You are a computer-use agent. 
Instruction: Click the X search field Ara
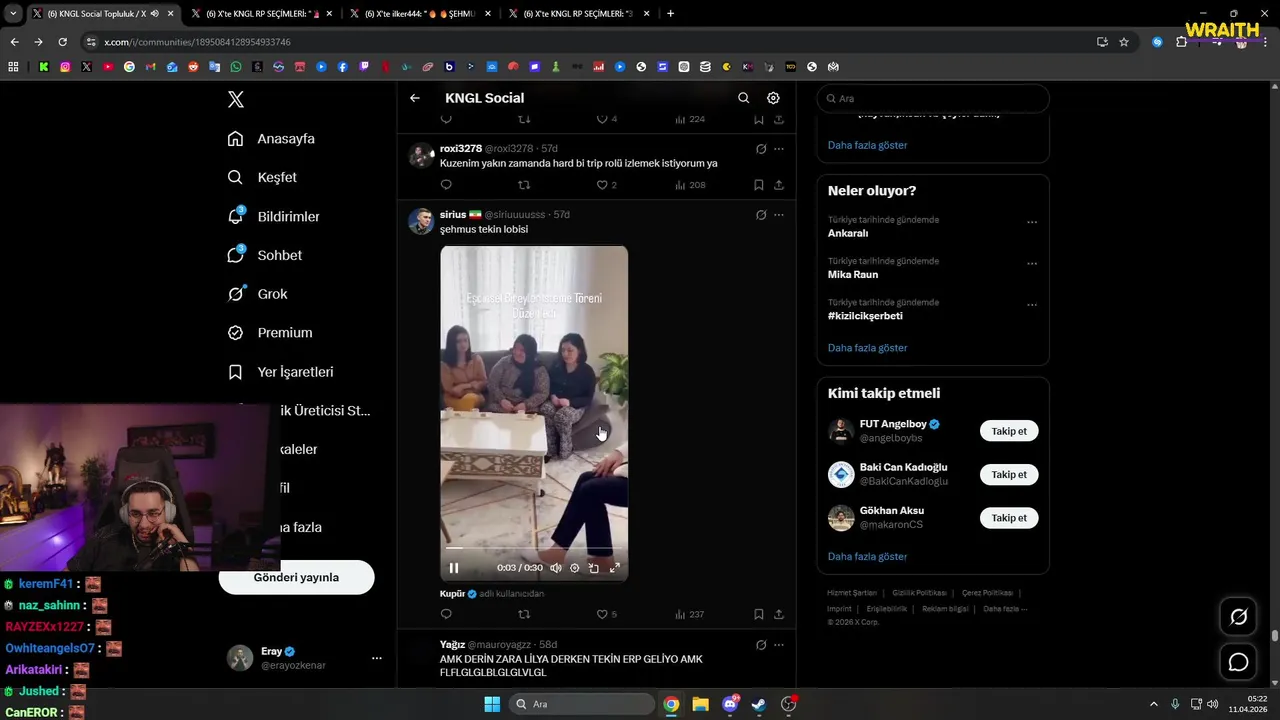tap(933, 99)
